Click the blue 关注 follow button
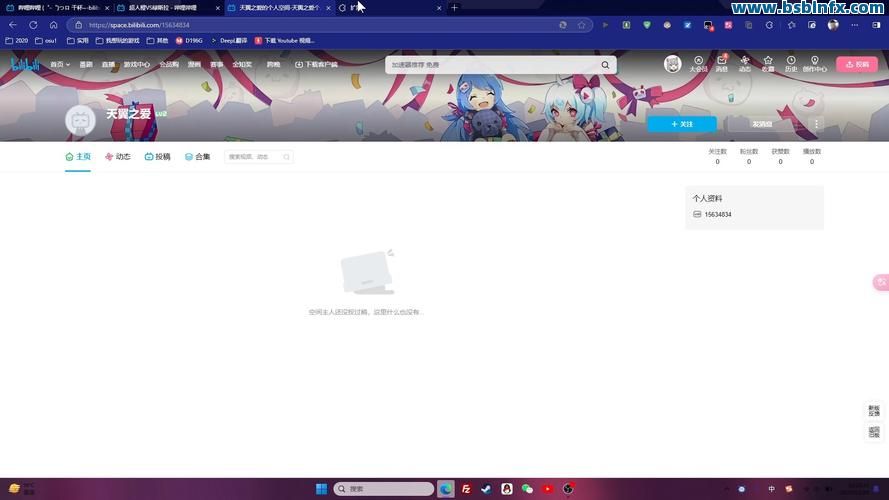The width and height of the screenshot is (889, 500). point(681,124)
